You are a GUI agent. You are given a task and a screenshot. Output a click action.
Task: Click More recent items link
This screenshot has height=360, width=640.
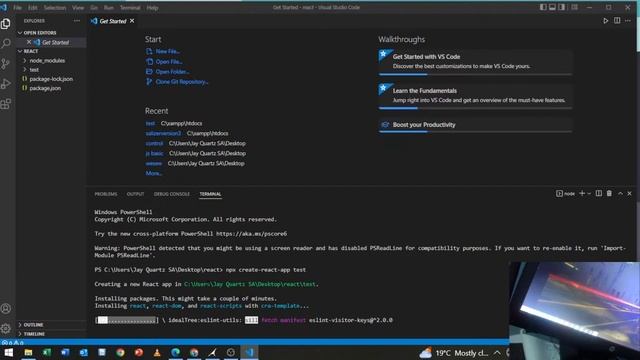pyautogui.click(x=154, y=173)
